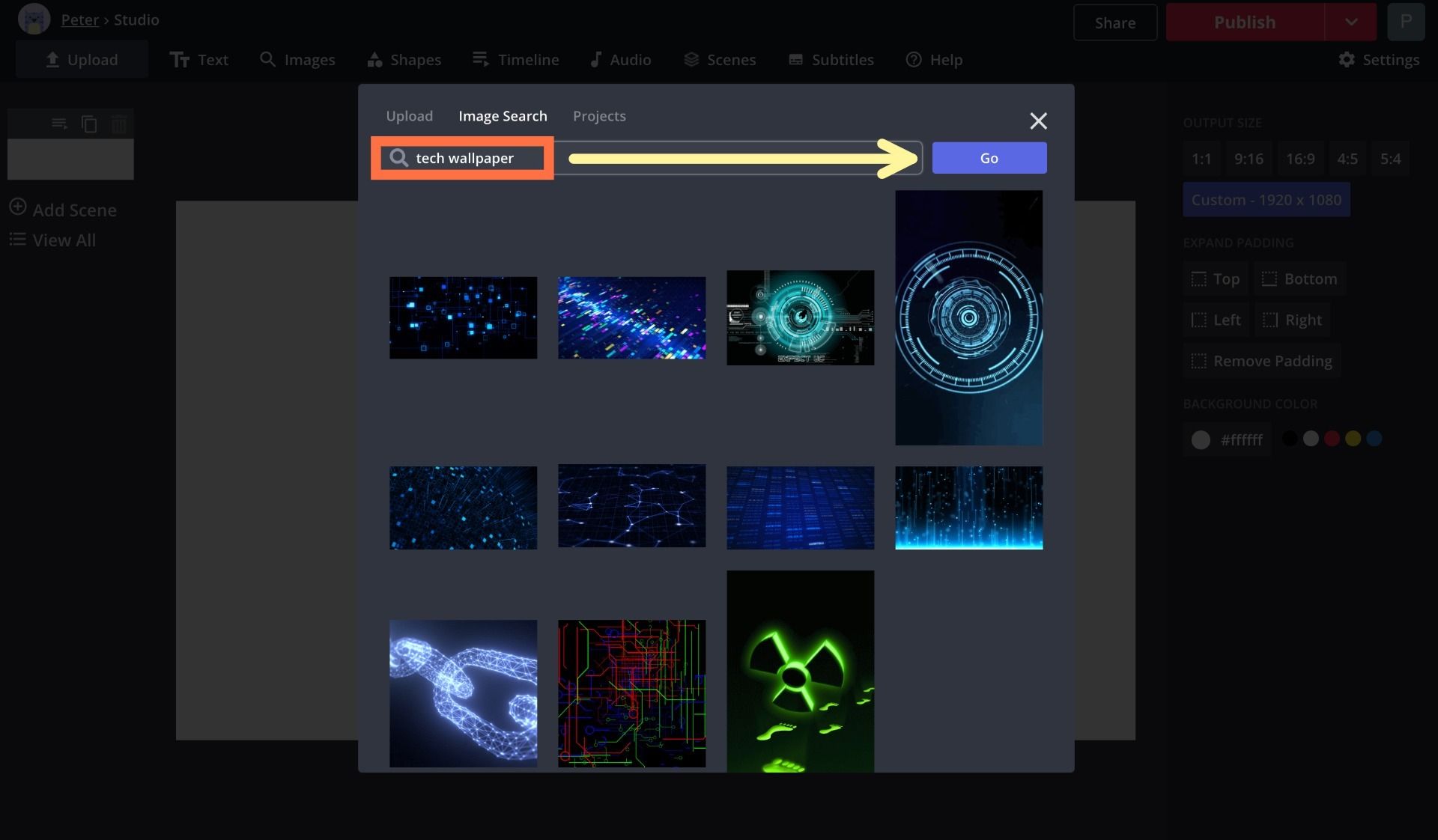Switch to the Upload tab in dialog
This screenshot has width=1438, height=840.
[409, 116]
